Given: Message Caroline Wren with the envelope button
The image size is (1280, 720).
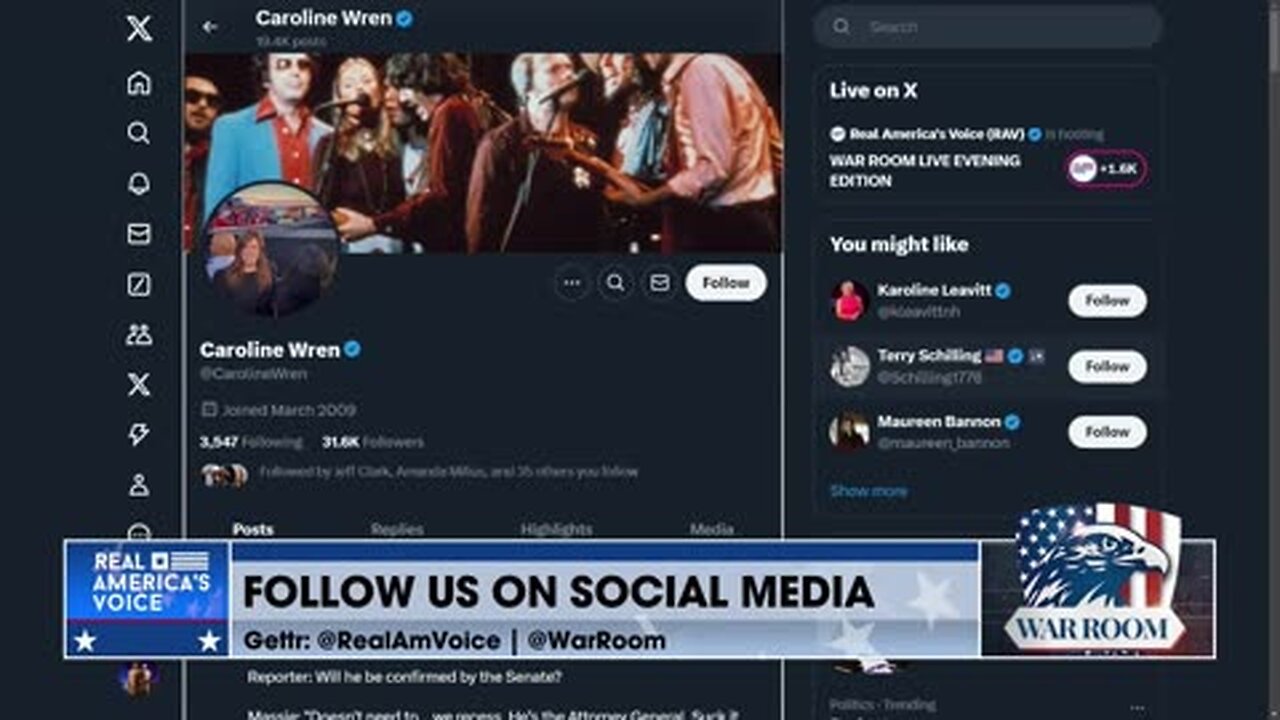Looking at the screenshot, I should click(660, 283).
